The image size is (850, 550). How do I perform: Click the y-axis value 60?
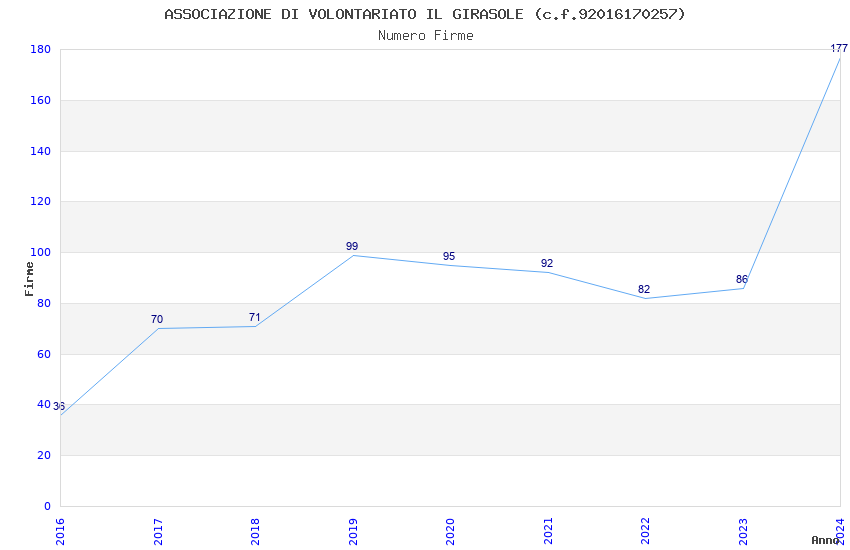click(44, 354)
